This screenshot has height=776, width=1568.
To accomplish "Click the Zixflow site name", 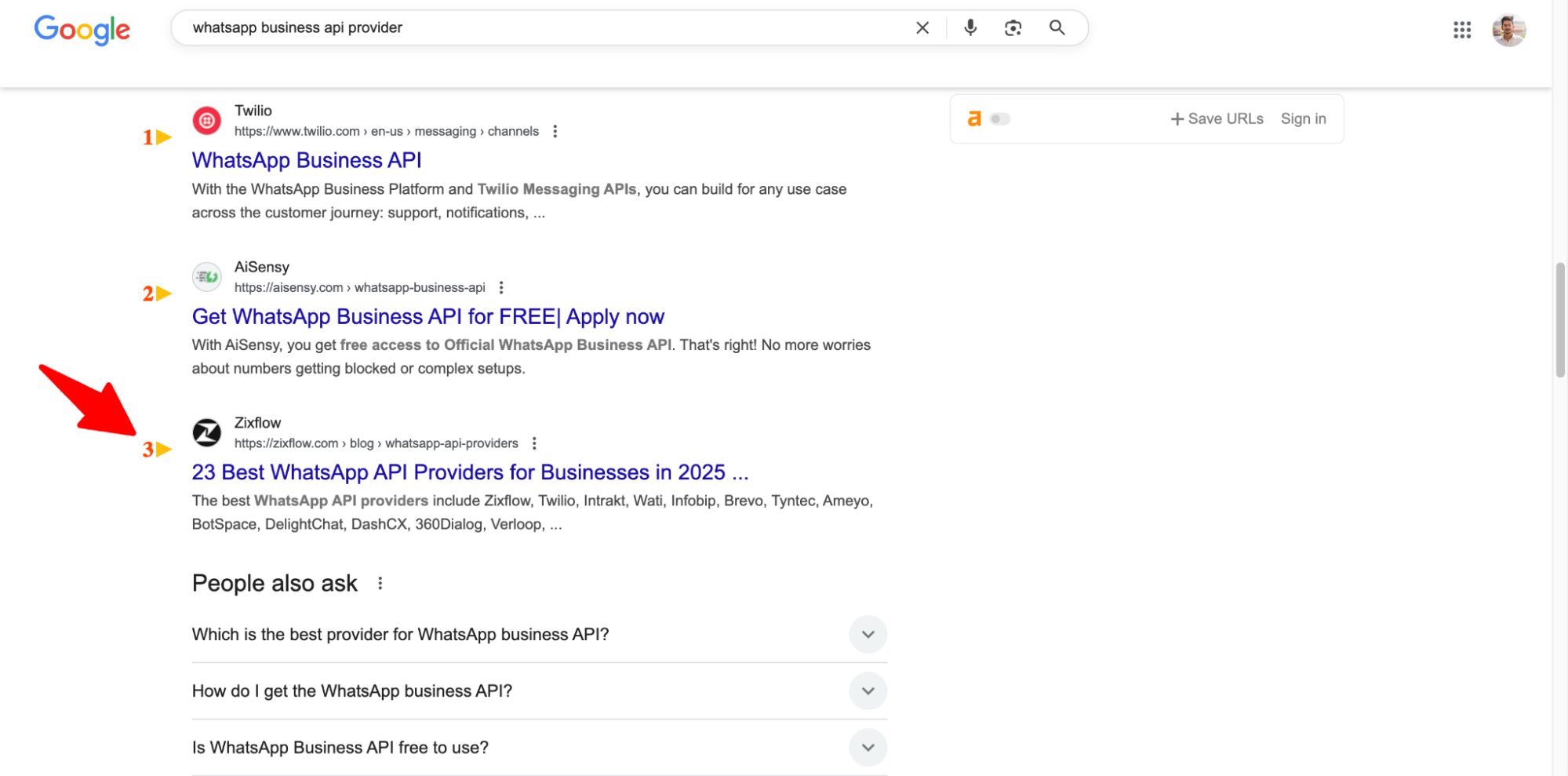I will [x=257, y=423].
